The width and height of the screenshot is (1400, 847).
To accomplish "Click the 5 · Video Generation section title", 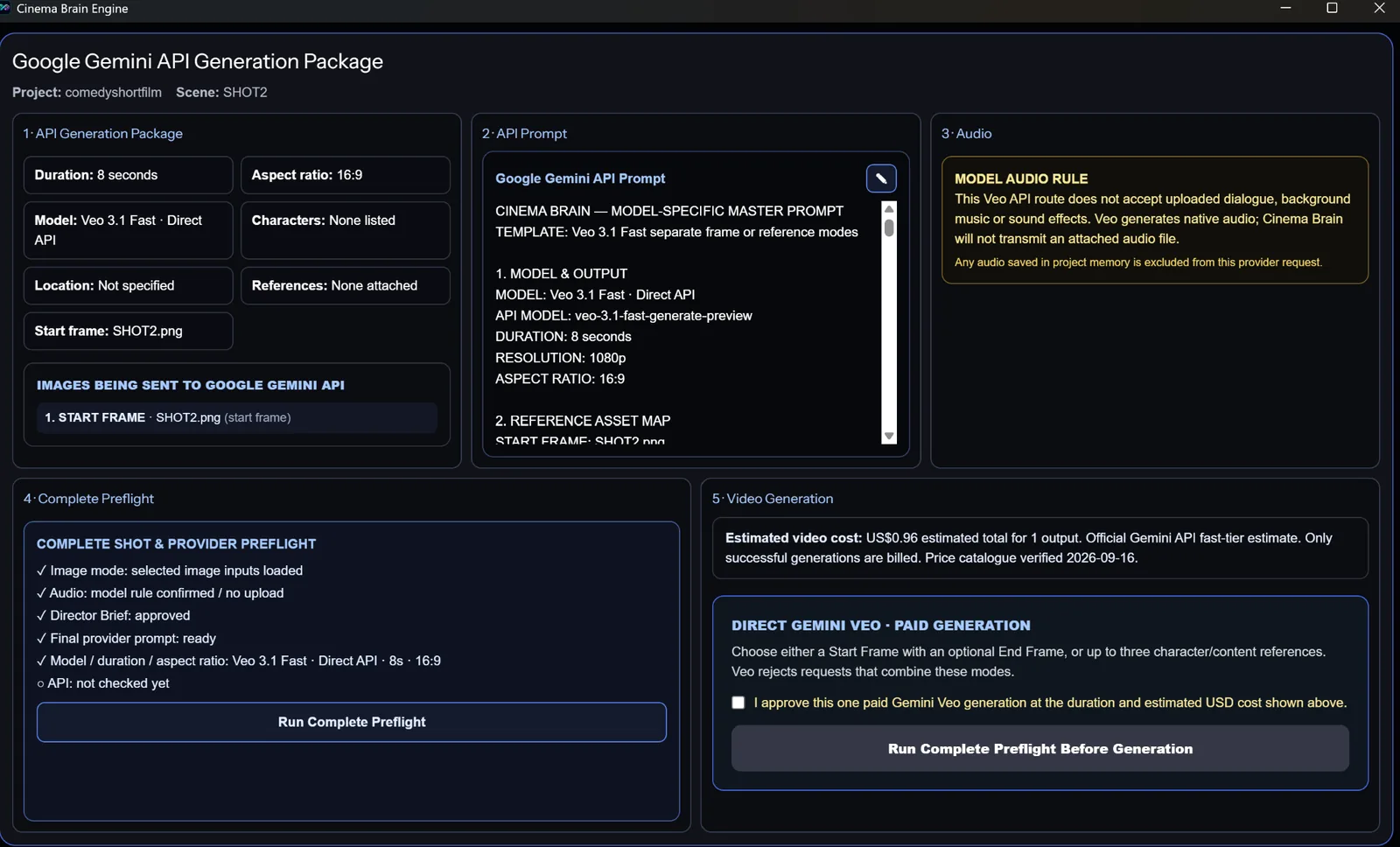I will click(773, 499).
